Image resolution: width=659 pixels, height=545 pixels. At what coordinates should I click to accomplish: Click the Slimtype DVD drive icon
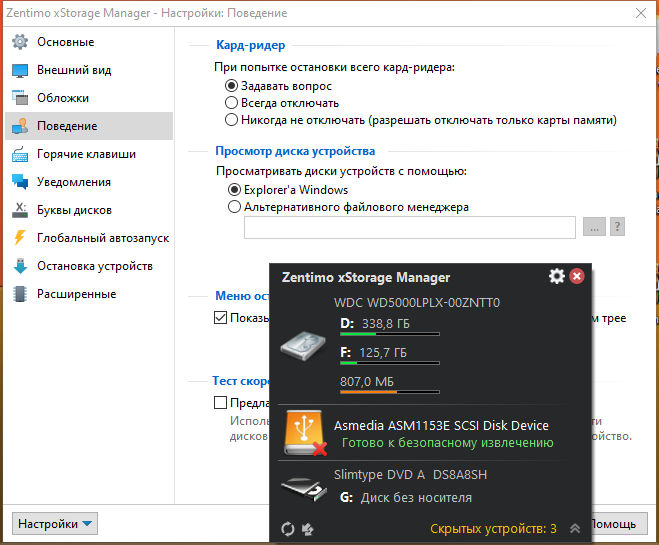tap(304, 489)
